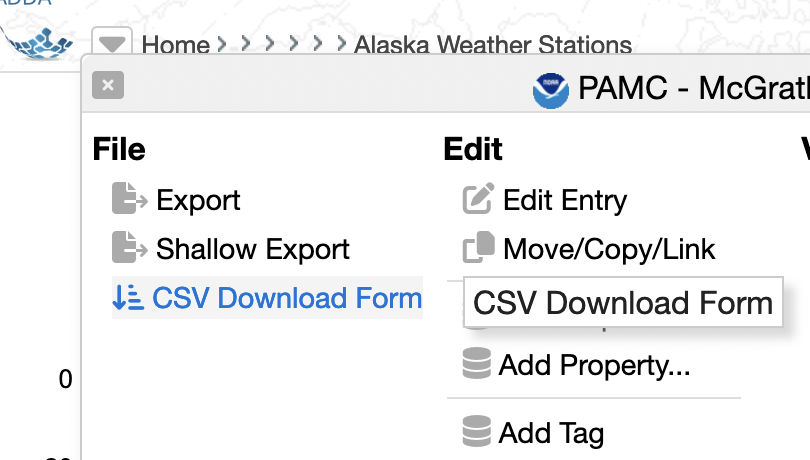Open the blue CSV Download Form link
Image resolution: width=810 pixels, height=460 pixels.
click(287, 298)
